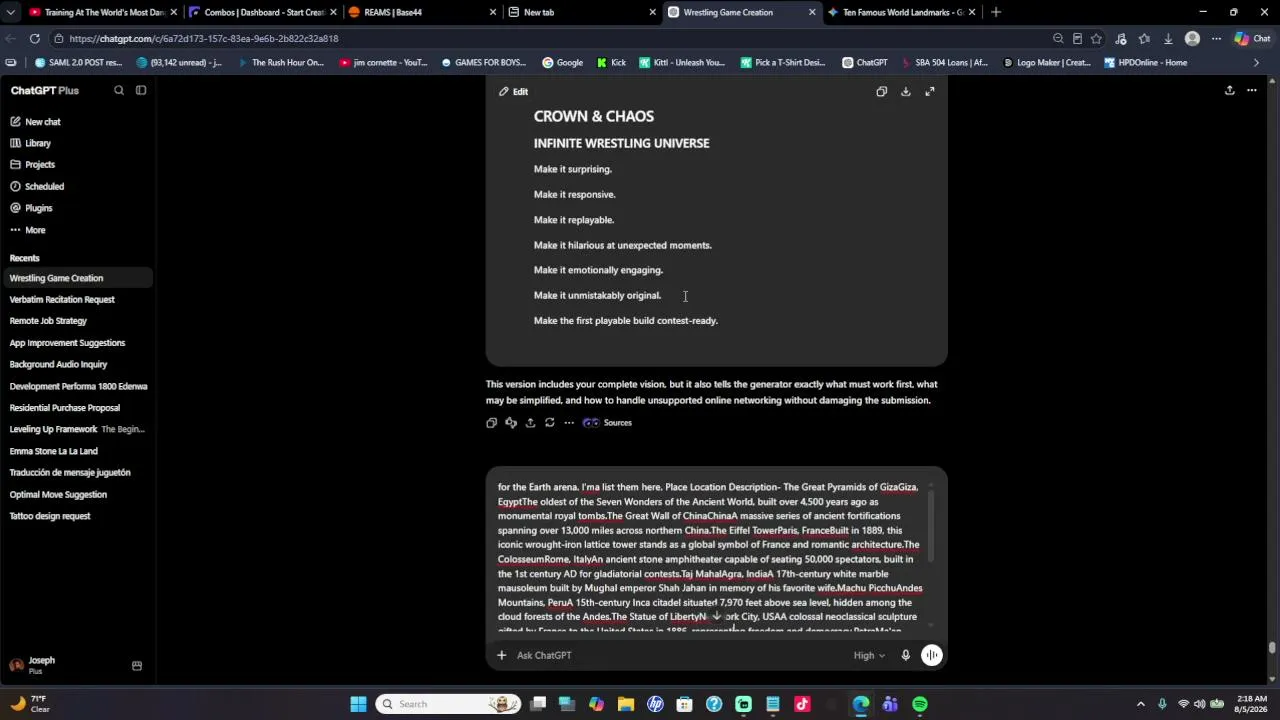
Task: Open a new browser tab
Action: coord(996,12)
